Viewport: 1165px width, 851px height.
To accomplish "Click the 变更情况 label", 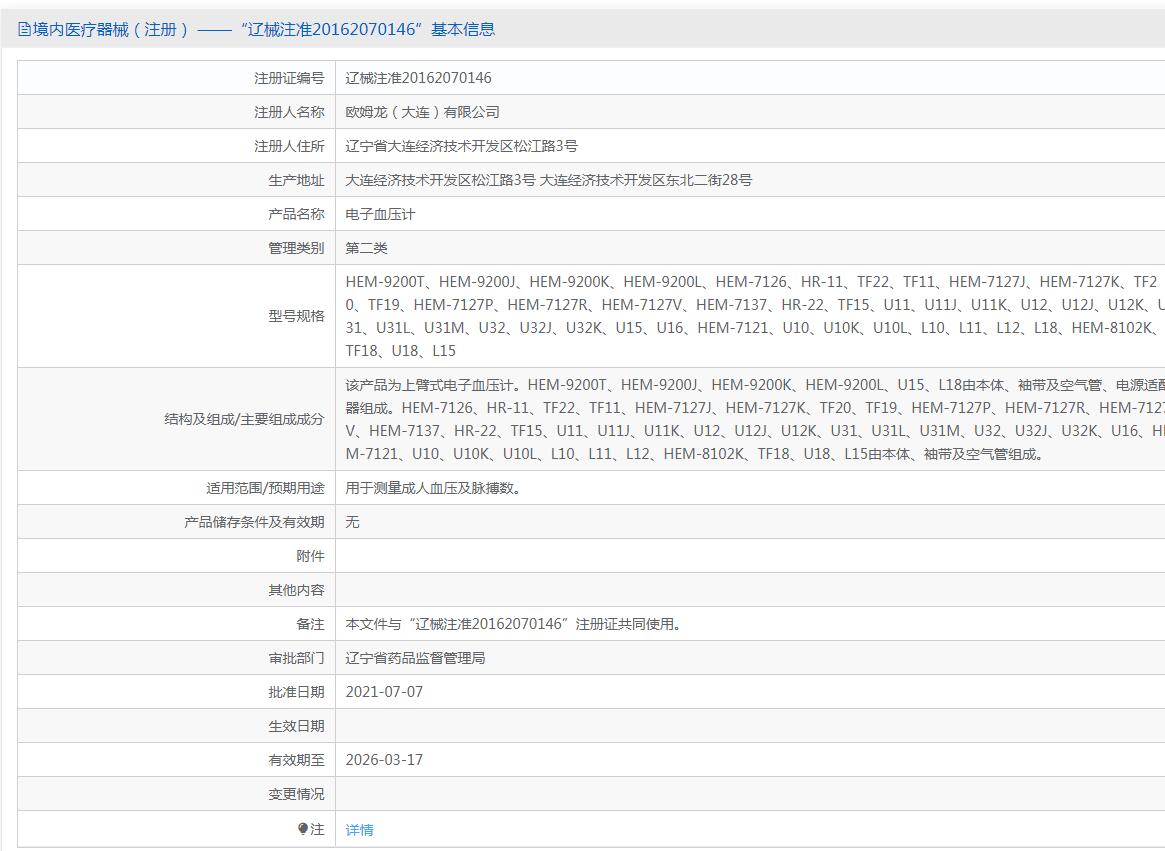I will [x=296, y=795].
